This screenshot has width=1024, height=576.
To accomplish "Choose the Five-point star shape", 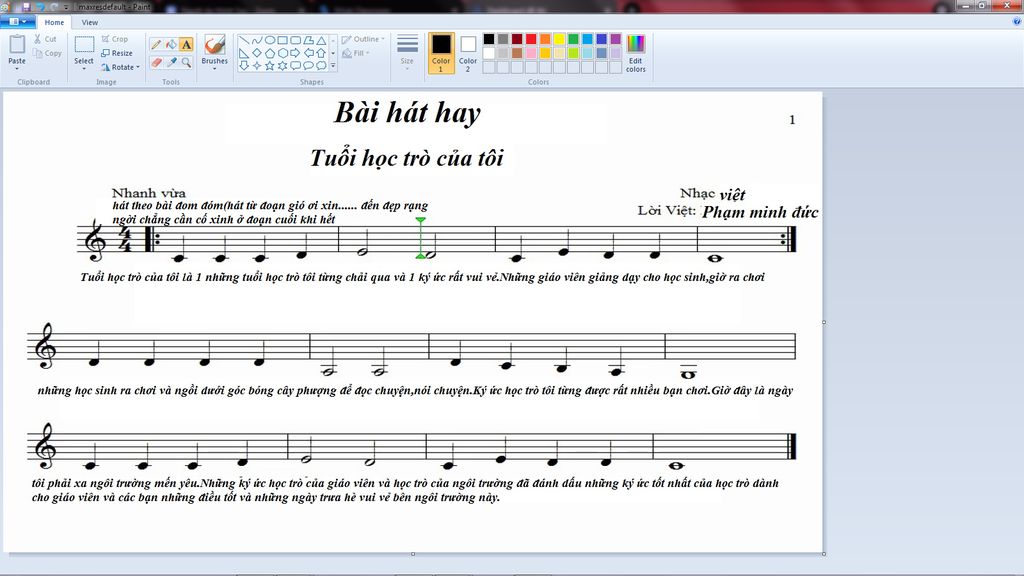I will tap(270, 65).
